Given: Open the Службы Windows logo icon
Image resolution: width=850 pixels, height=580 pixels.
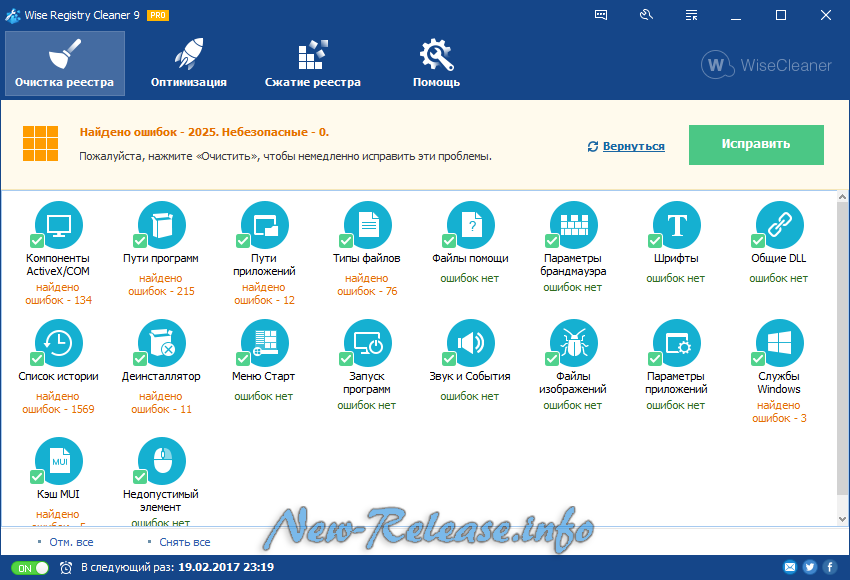Looking at the screenshot, I should [780, 343].
